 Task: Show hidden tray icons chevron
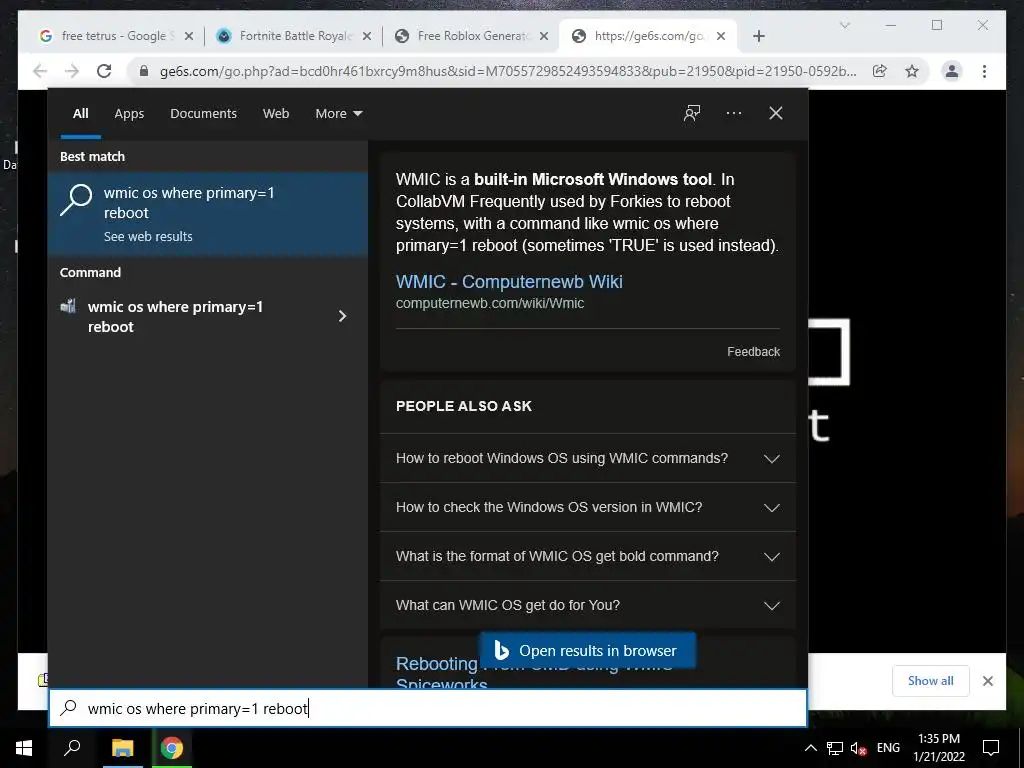point(810,748)
